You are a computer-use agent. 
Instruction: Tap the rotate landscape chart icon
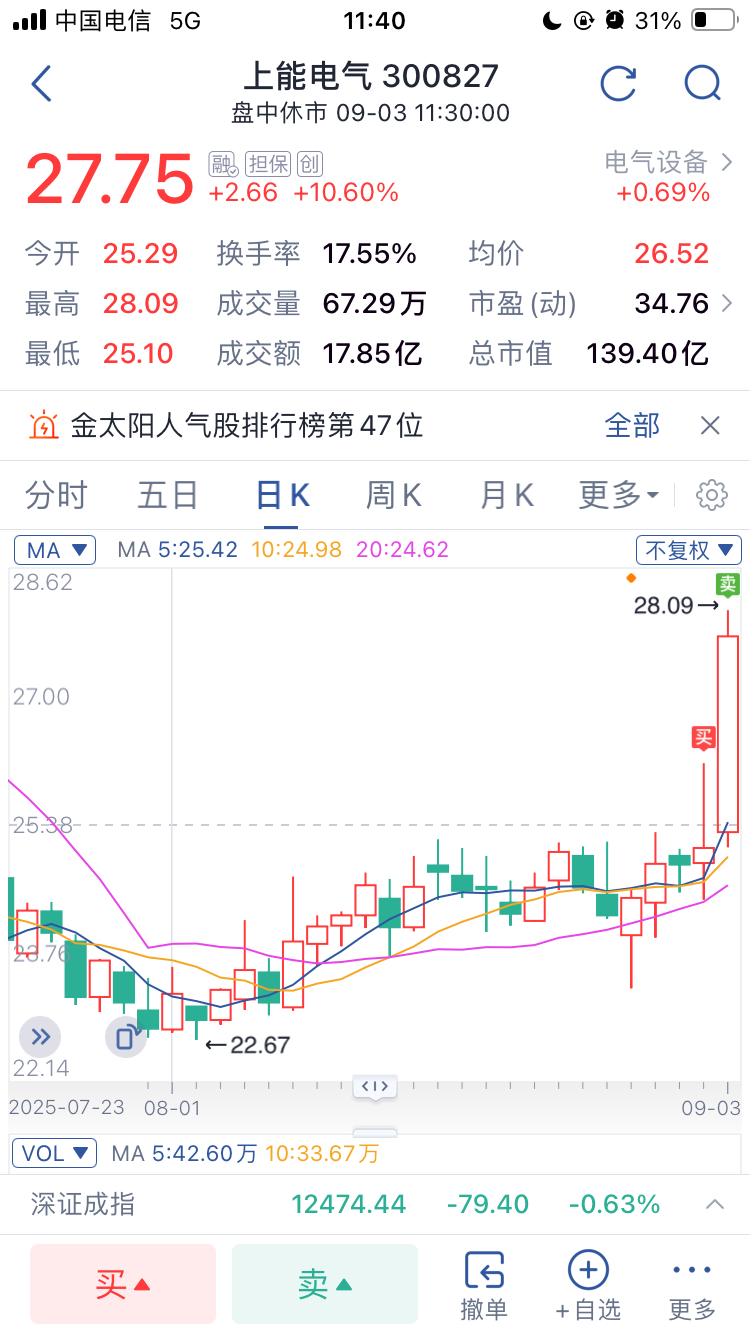click(126, 1036)
